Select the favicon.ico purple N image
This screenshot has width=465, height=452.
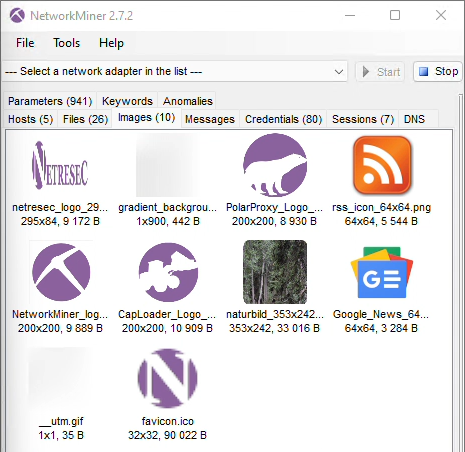(x=167, y=379)
